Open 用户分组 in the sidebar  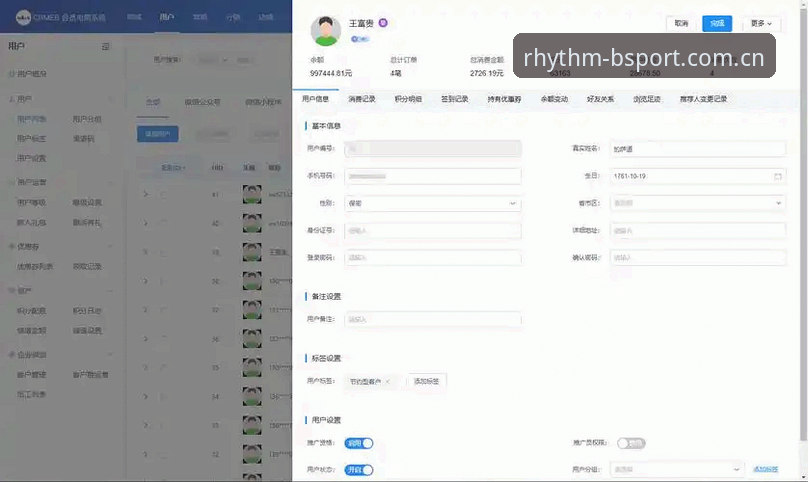(87, 119)
